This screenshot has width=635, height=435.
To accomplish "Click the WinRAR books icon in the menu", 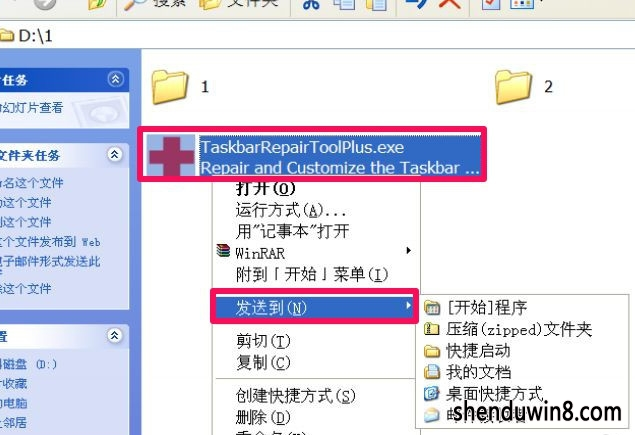I will coord(223,251).
